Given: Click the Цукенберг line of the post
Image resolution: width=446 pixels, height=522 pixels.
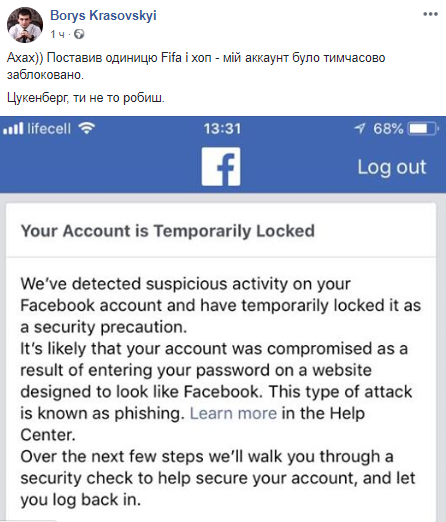Looking at the screenshot, I should [x=86, y=98].
